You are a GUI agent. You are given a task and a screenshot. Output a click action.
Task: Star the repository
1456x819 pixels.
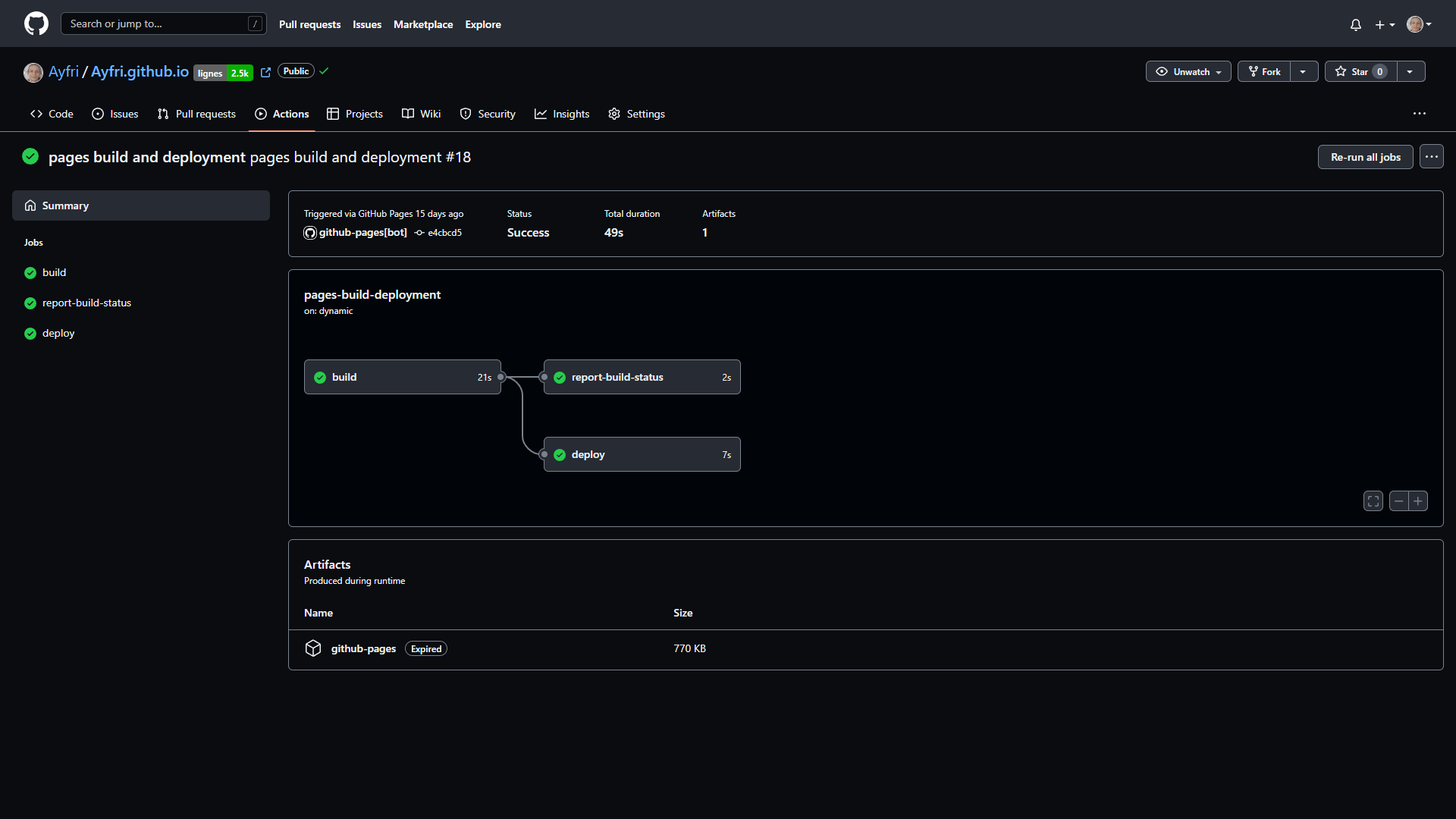click(1361, 71)
